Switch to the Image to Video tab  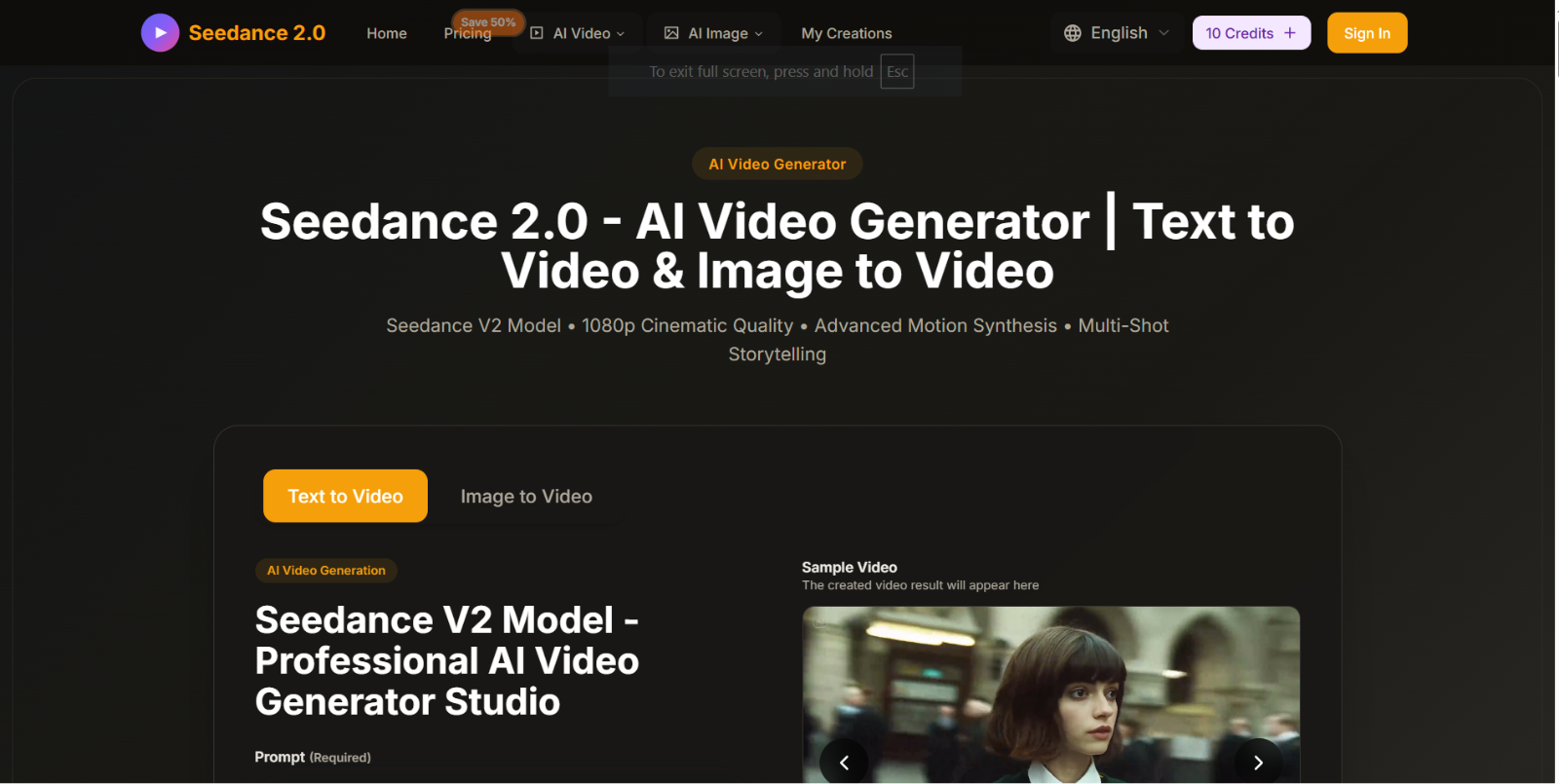click(x=526, y=496)
